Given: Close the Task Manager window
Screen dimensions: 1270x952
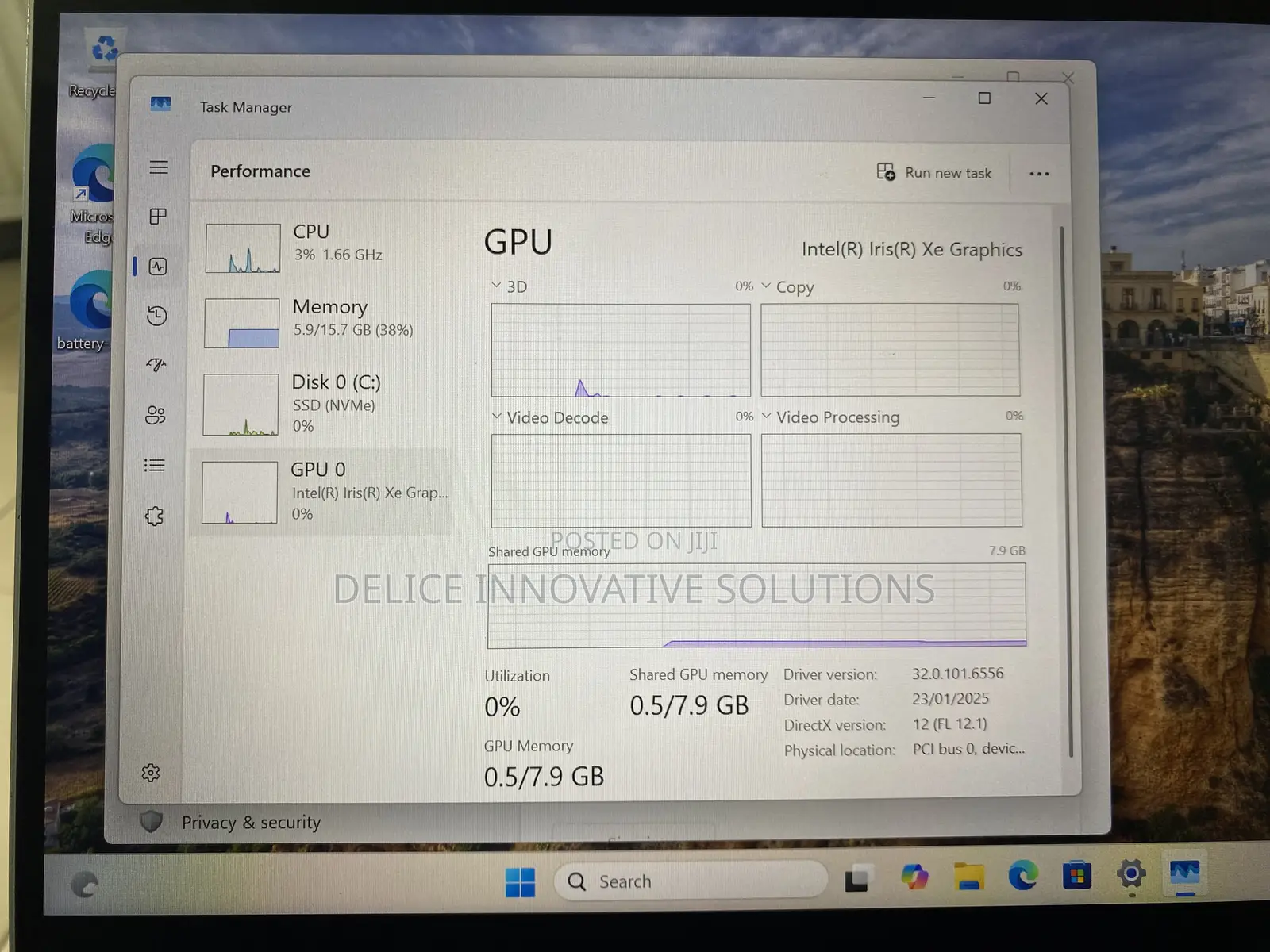Looking at the screenshot, I should [x=1041, y=98].
